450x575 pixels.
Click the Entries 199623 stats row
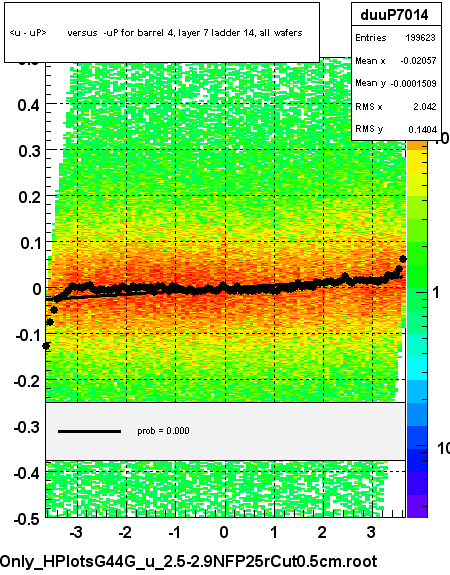396,38
